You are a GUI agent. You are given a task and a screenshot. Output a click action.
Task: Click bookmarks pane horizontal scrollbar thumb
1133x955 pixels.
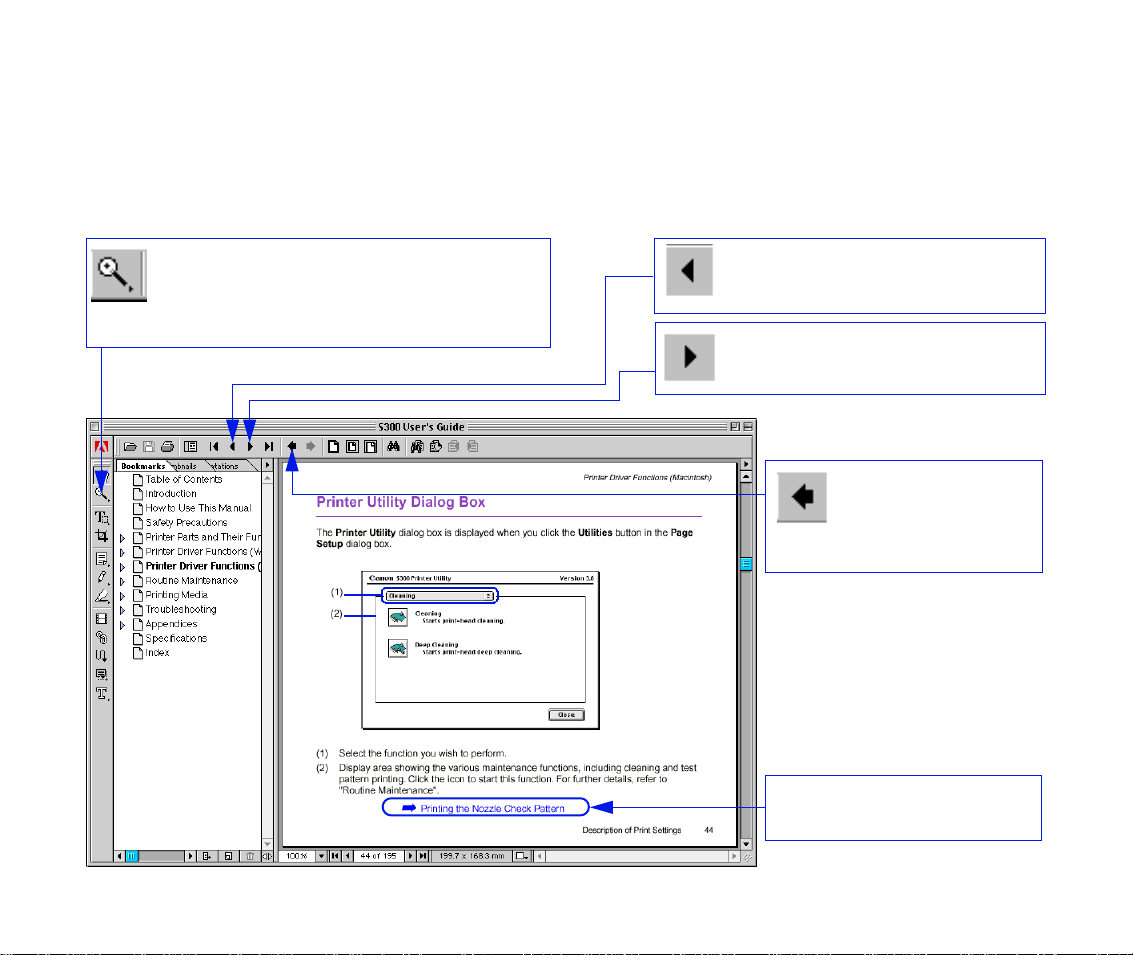coord(132,856)
